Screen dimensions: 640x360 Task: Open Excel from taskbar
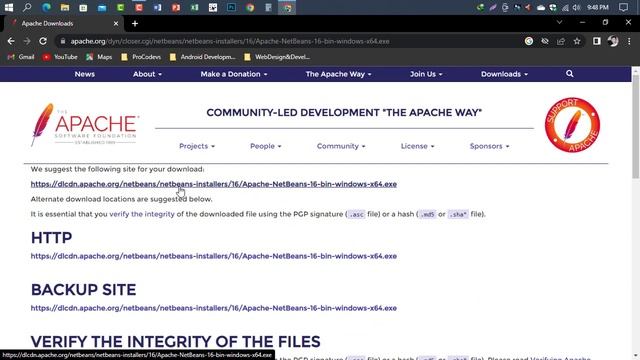tap(195, 7)
